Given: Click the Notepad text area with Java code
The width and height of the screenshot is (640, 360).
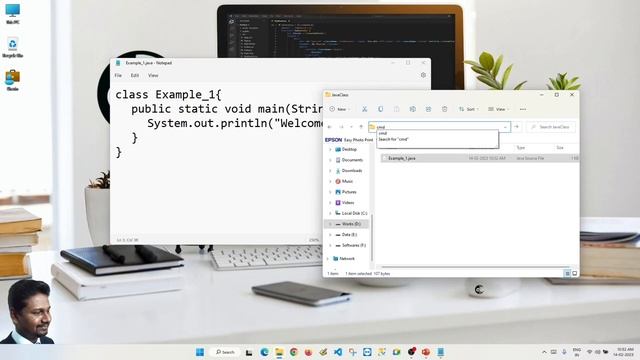Looking at the screenshot, I should click(x=216, y=157).
